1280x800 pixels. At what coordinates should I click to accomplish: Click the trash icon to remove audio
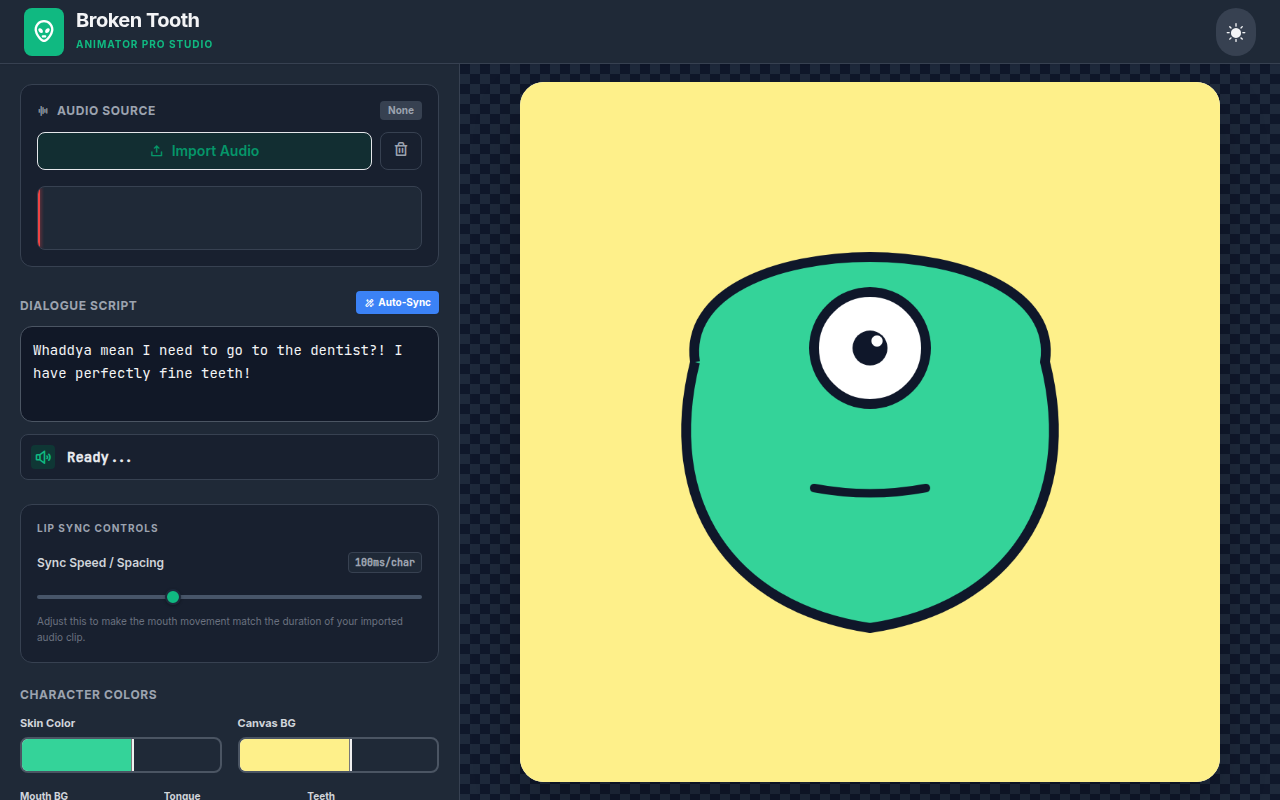pos(401,150)
